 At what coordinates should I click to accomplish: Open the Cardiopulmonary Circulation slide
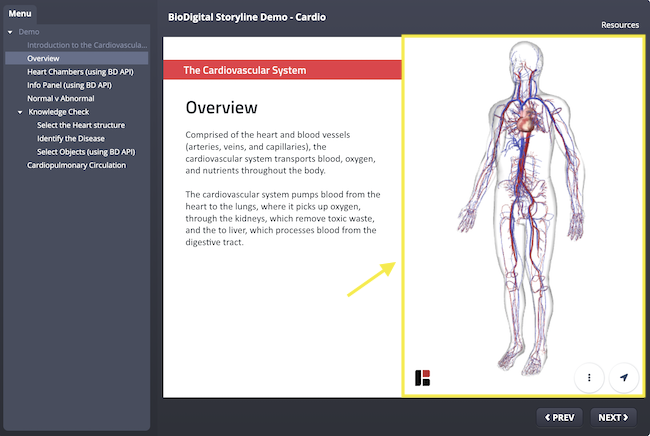coord(76,165)
